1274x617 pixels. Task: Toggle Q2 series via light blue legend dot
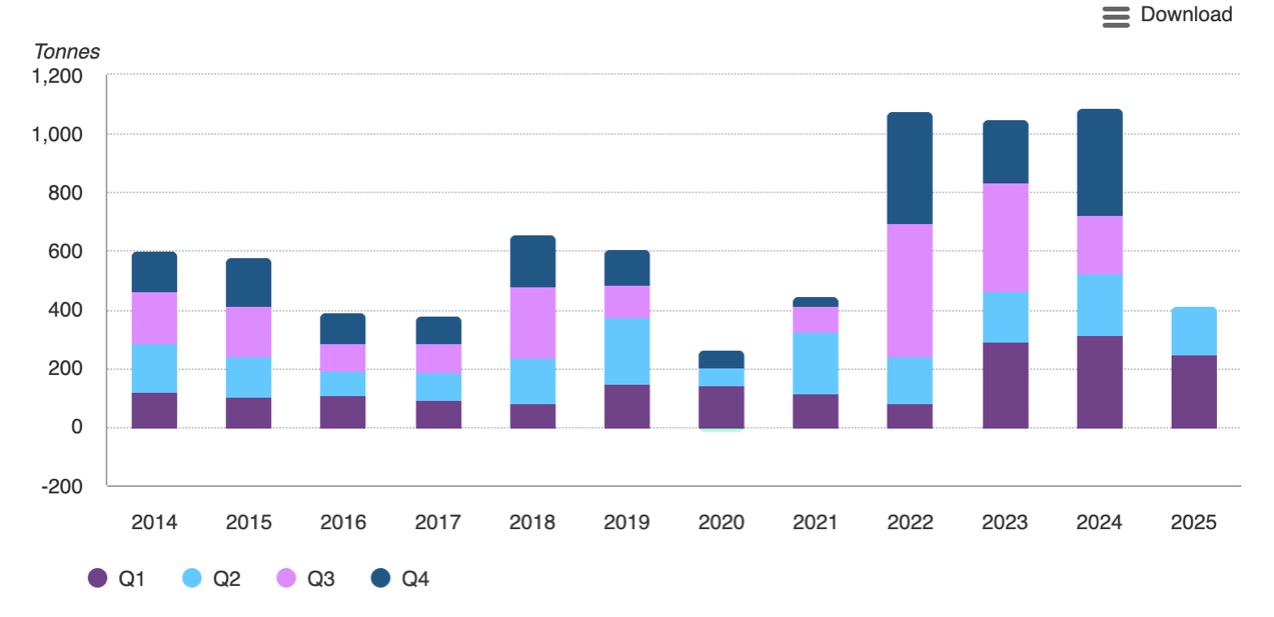point(192,578)
